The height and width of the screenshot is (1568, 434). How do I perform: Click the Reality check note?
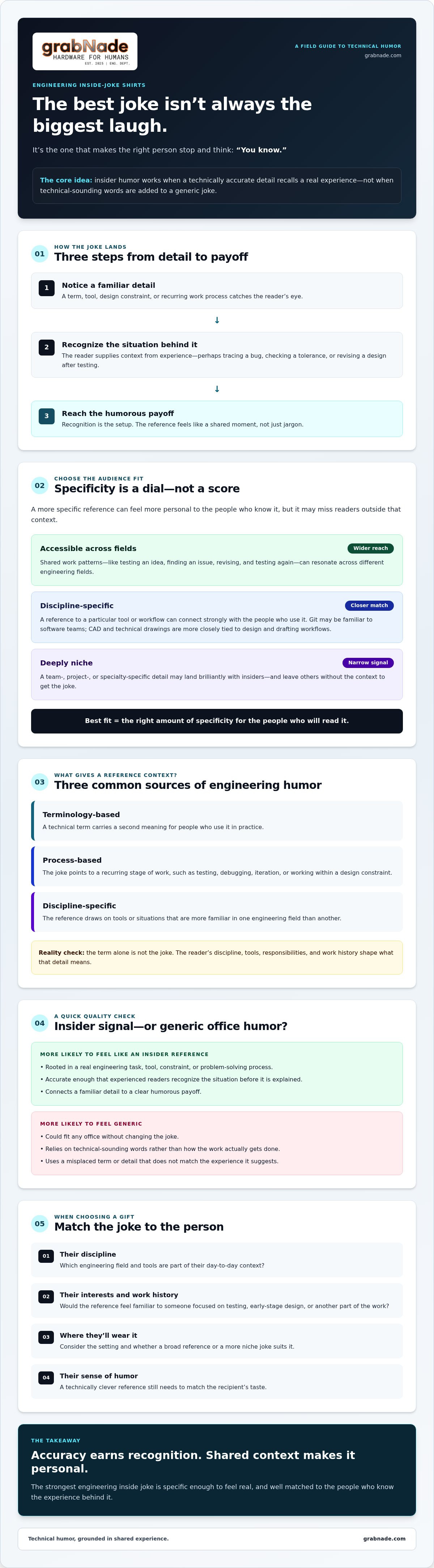coord(217,958)
